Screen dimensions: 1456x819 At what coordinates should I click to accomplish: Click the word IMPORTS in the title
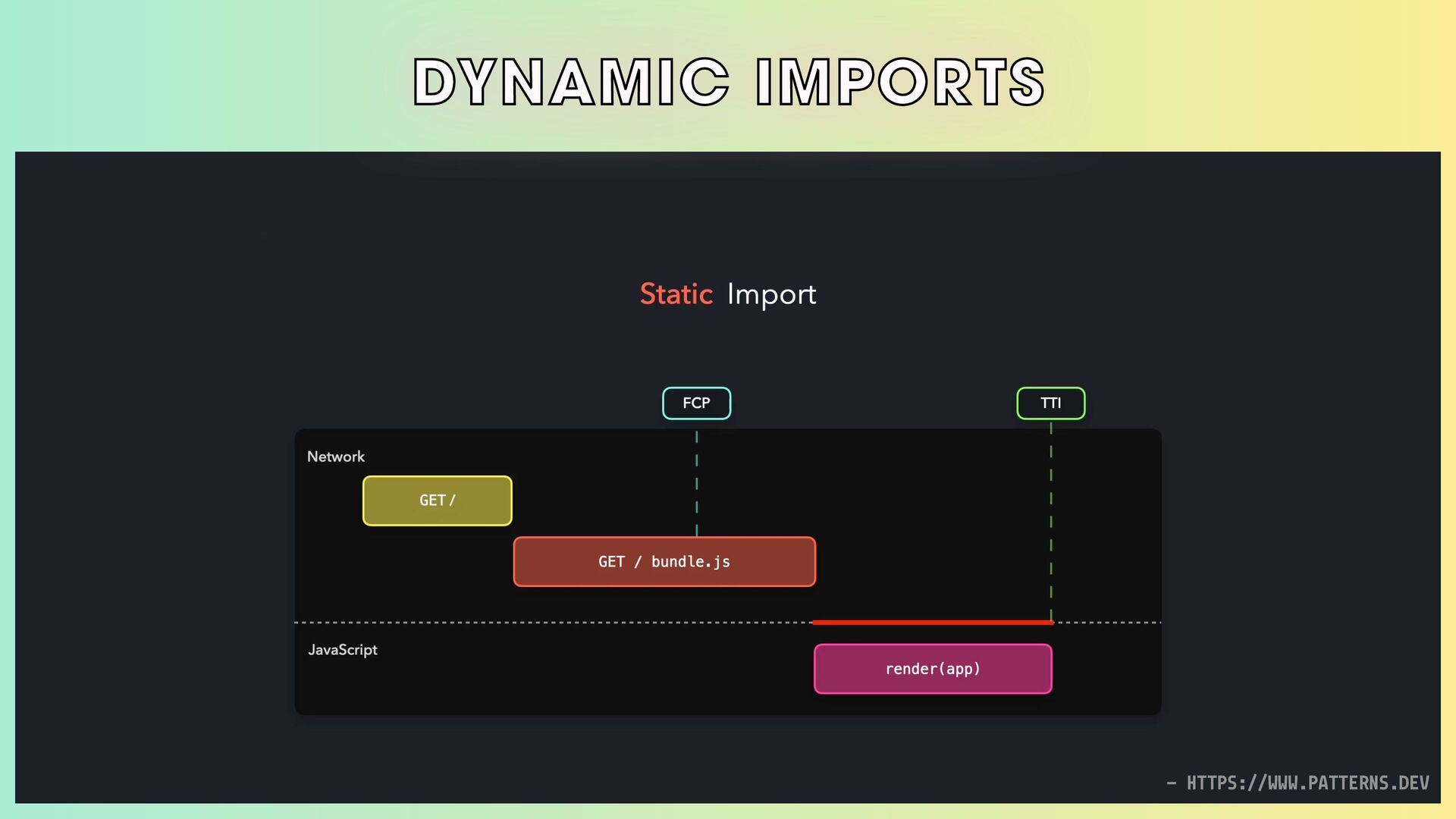tap(900, 82)
